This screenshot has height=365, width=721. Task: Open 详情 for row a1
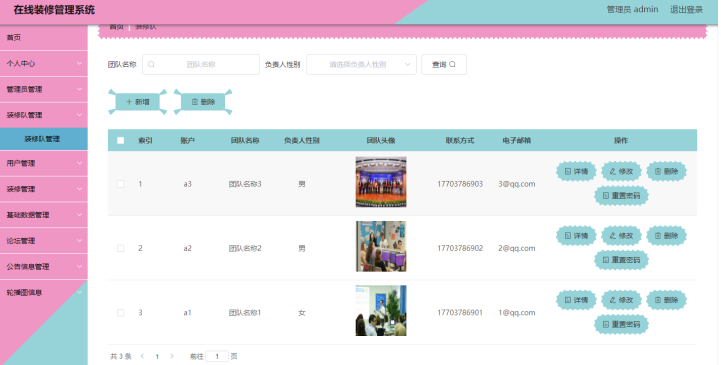pyautogui.click(x=576, y=300)
